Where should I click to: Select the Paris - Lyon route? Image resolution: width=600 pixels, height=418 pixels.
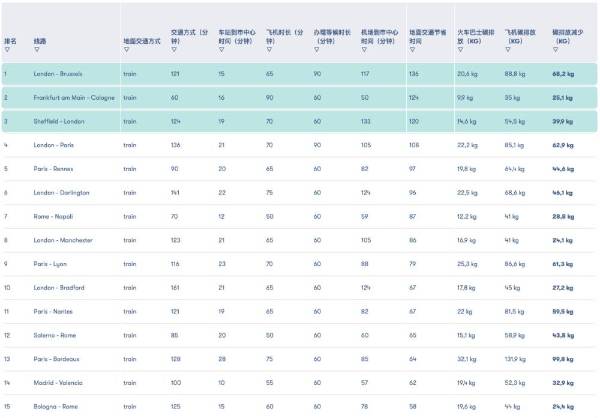(x=50, y=264)
